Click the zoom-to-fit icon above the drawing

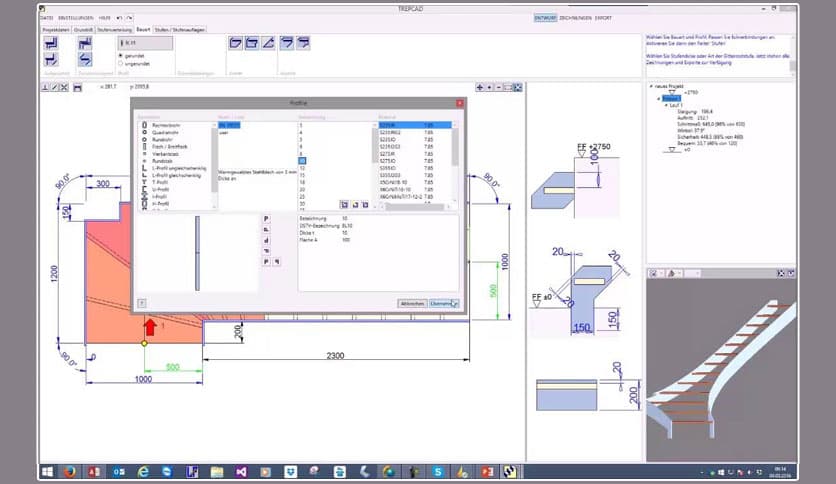point(517,87)
